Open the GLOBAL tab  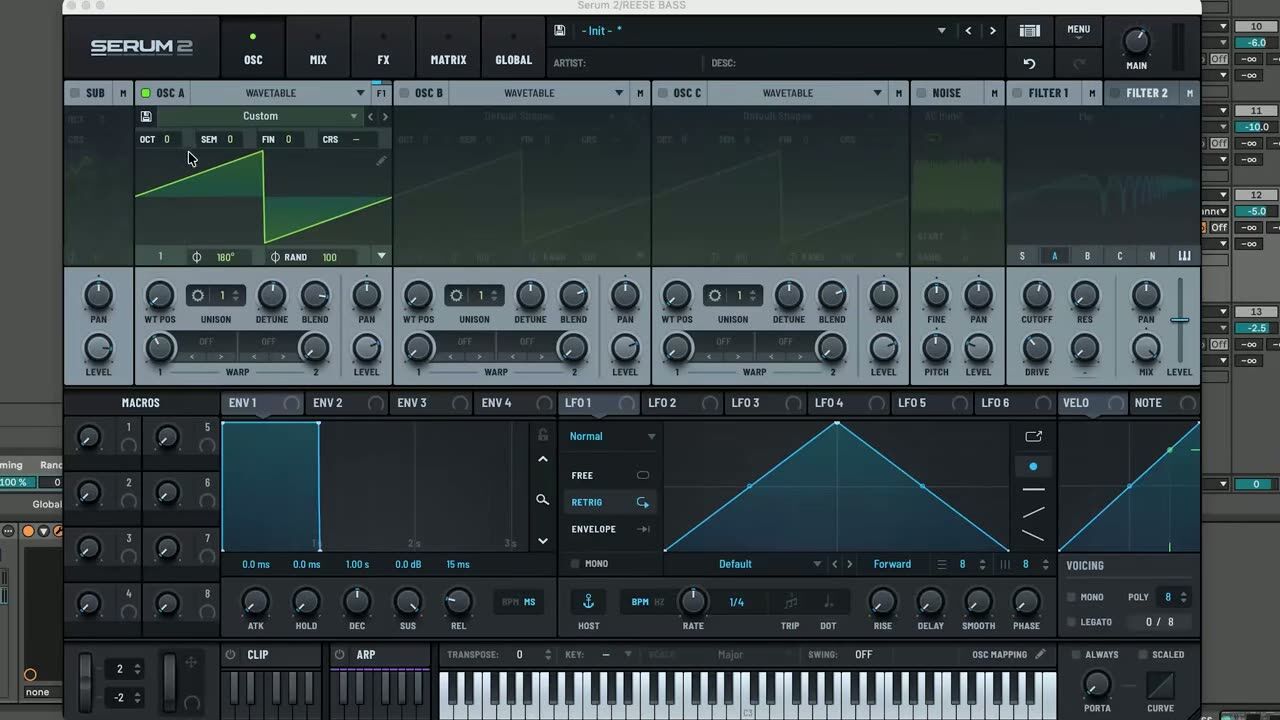[x=514, y=47]
